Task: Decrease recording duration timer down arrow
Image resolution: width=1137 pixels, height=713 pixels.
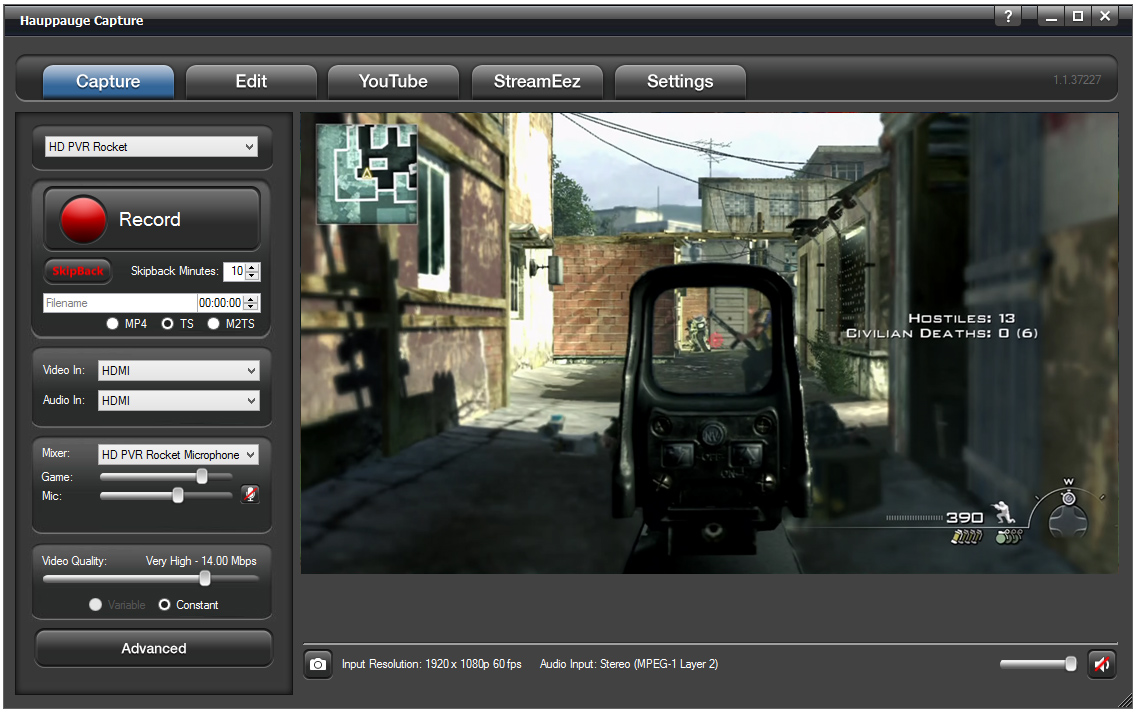Action: point(251,307)
